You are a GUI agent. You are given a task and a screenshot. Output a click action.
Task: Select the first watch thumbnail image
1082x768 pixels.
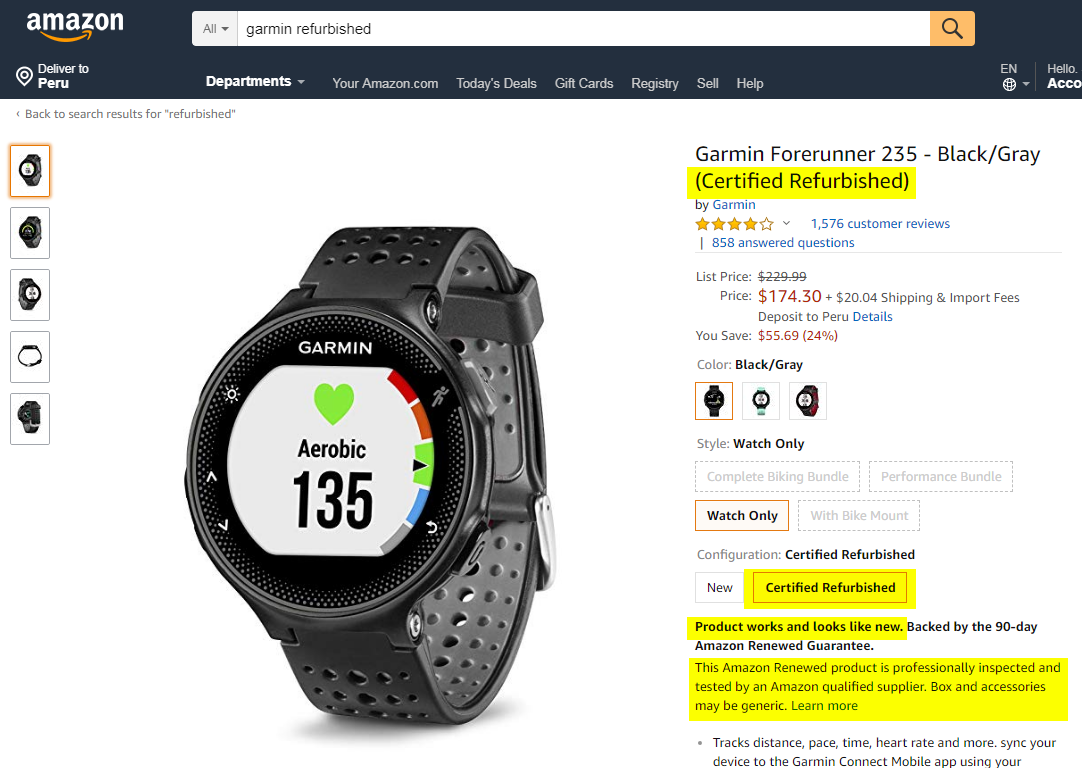point(30,170)
